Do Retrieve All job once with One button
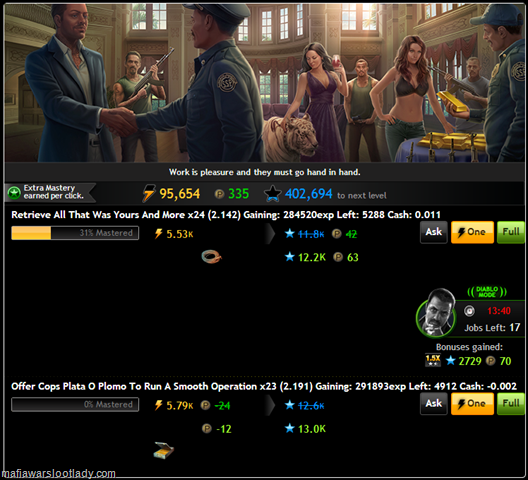 [472, 232]
